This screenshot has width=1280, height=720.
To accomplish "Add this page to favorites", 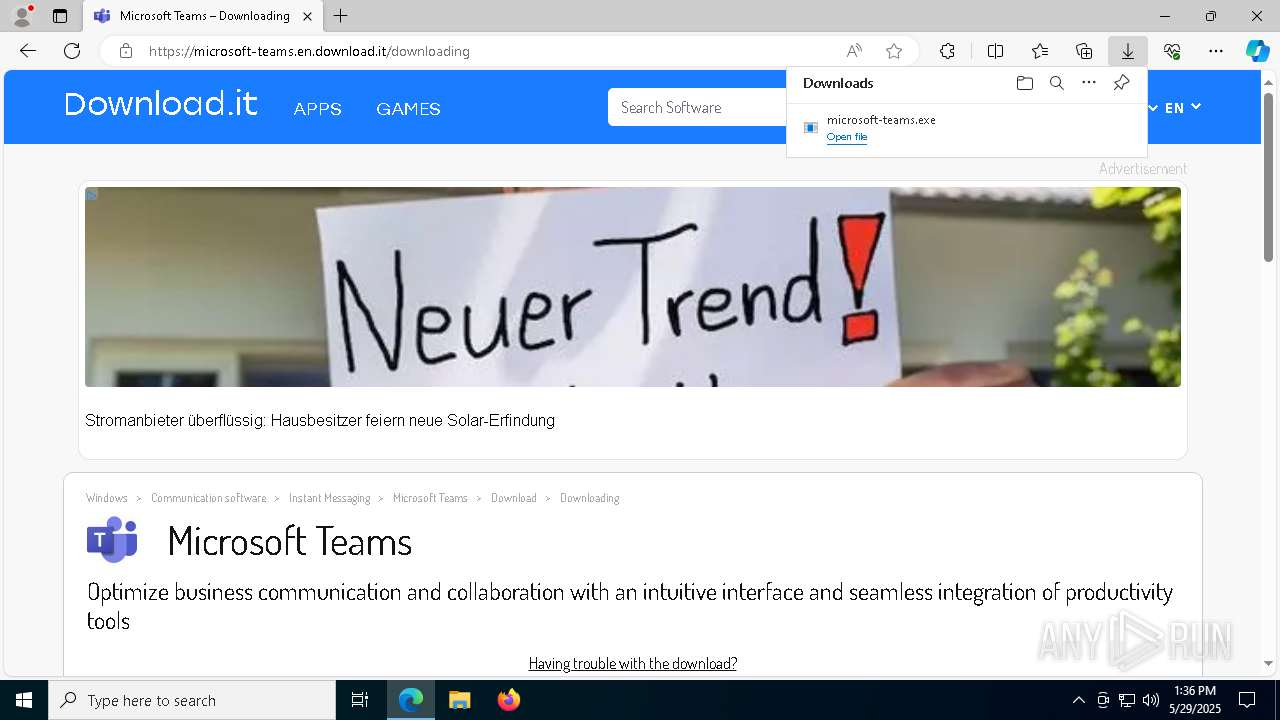I will [x=894, y=51].
